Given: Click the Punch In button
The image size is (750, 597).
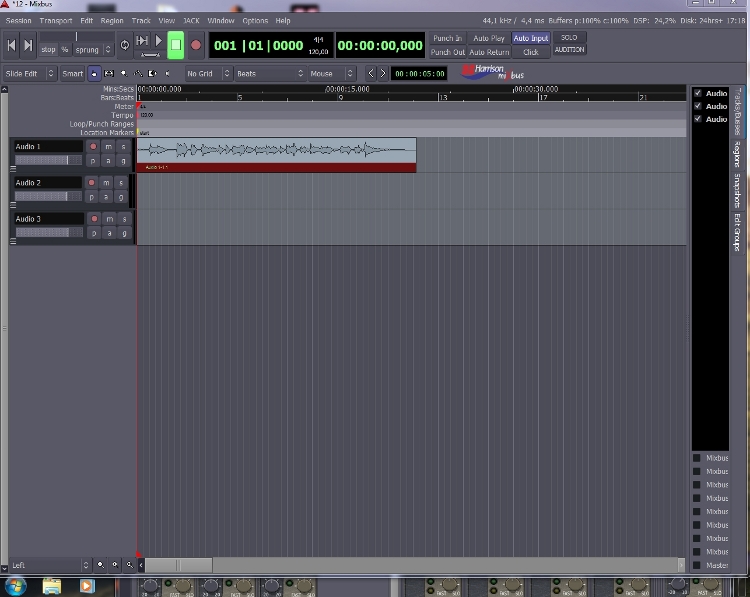Looking at the screenshot, I should point(447,38).
